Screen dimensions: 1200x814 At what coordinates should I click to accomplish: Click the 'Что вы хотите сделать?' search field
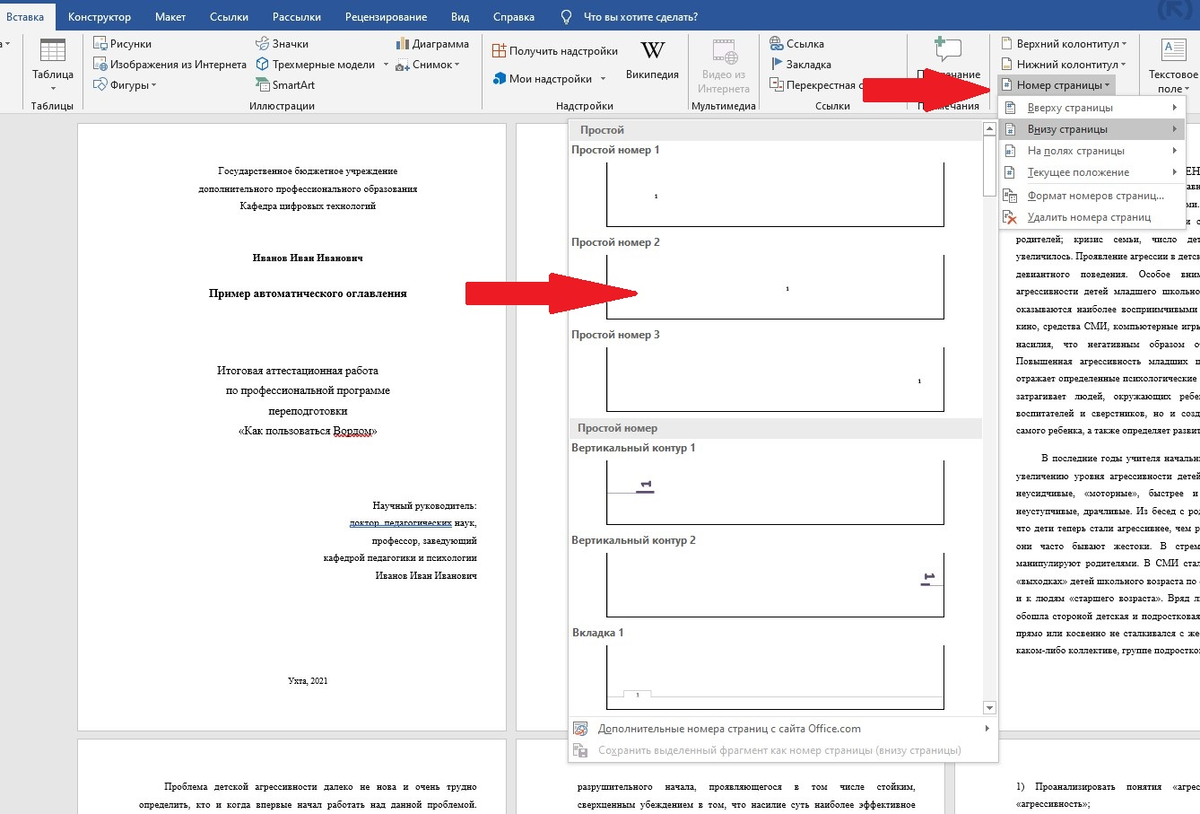pos(640,17)
